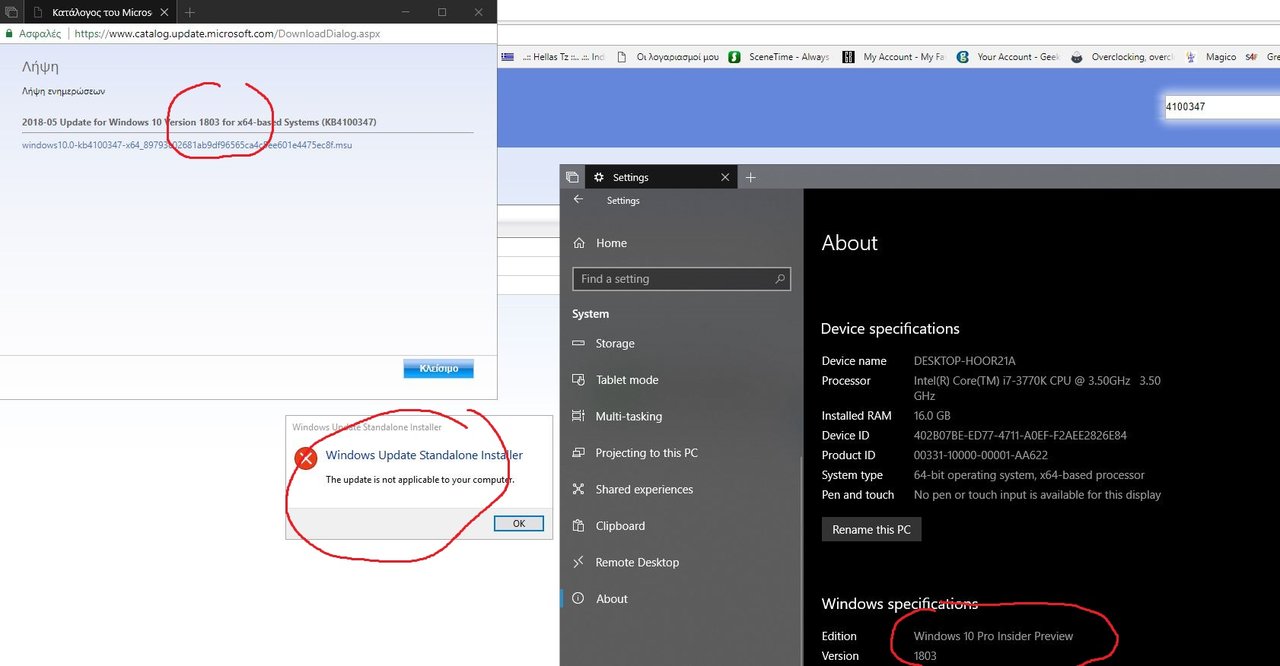Click the back arrow in Settings
This screenshot has height=666, width=1280.
point(578,200)
